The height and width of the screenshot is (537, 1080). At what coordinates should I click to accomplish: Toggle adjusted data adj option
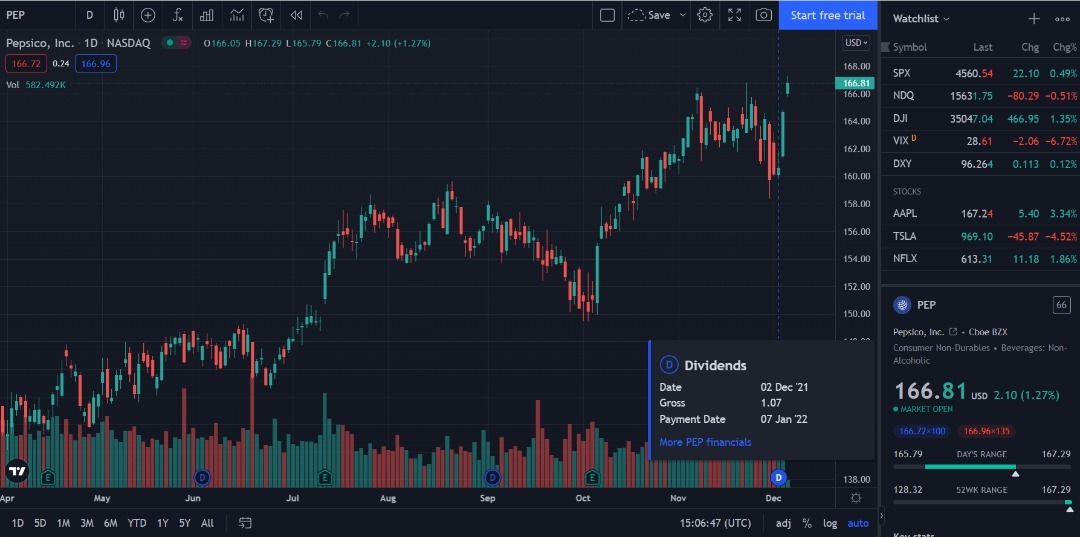click(x=783, y=523)
